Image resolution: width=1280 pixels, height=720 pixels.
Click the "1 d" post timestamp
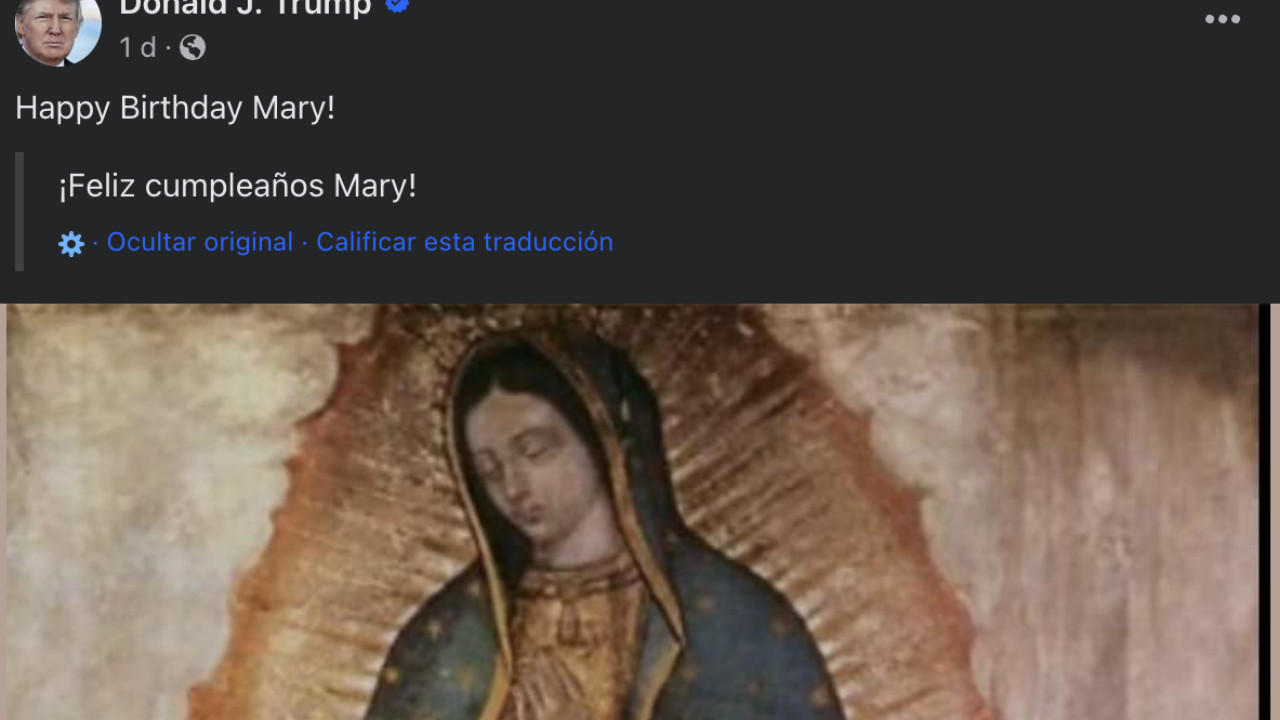click(x=137, y=47)
